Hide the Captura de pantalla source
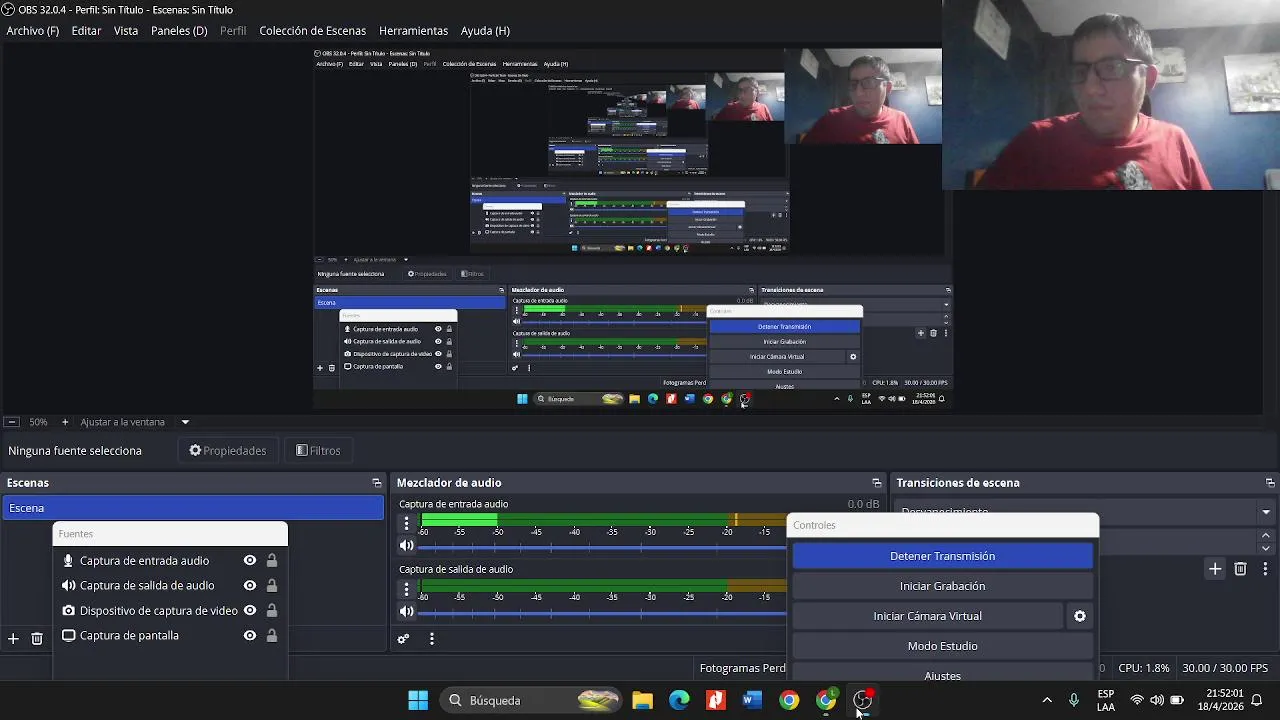The width and height of the screenshot is (1280, 720). pos(250,636)
